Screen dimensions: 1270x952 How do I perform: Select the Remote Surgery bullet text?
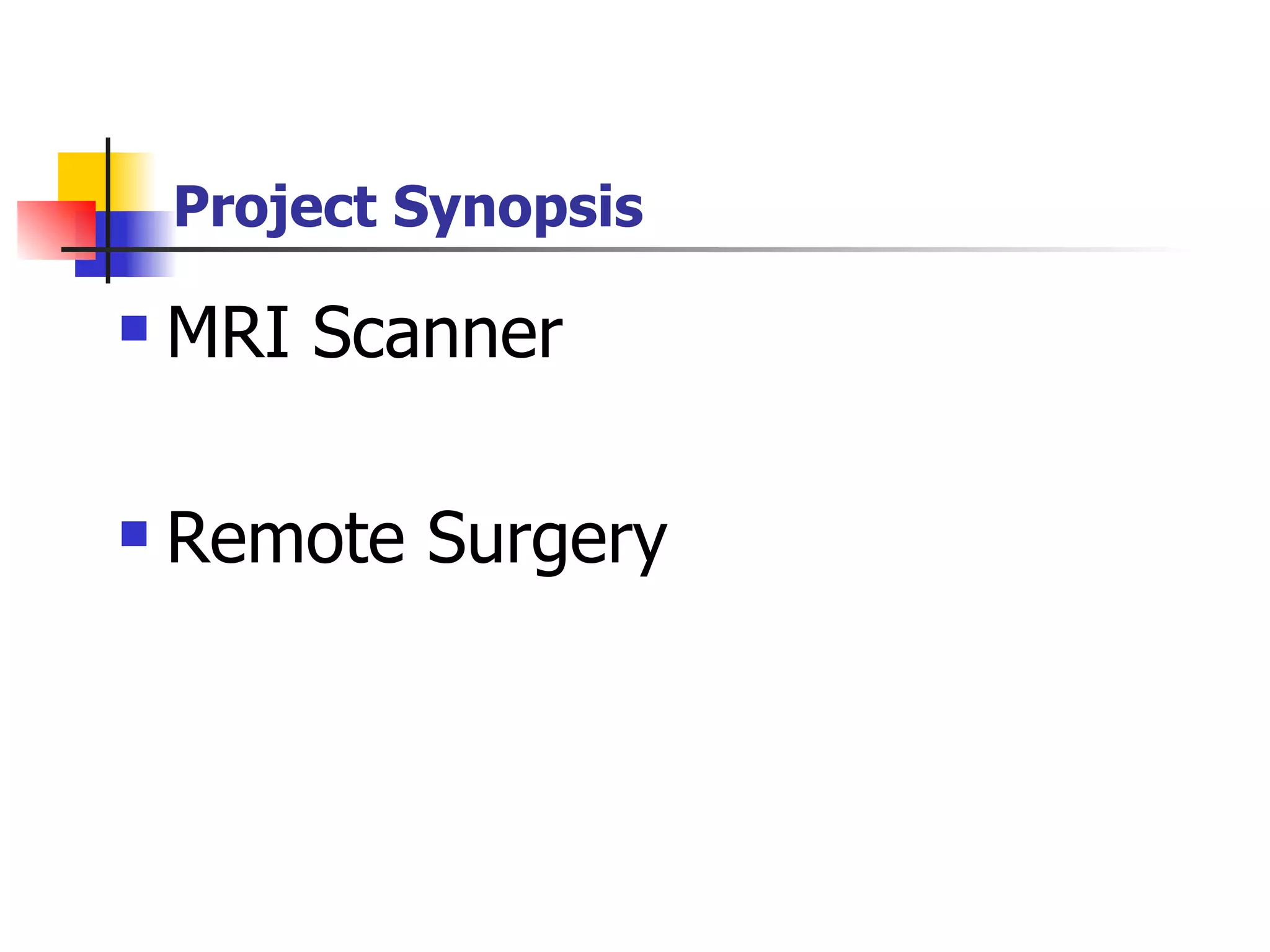tap(417, 539)
